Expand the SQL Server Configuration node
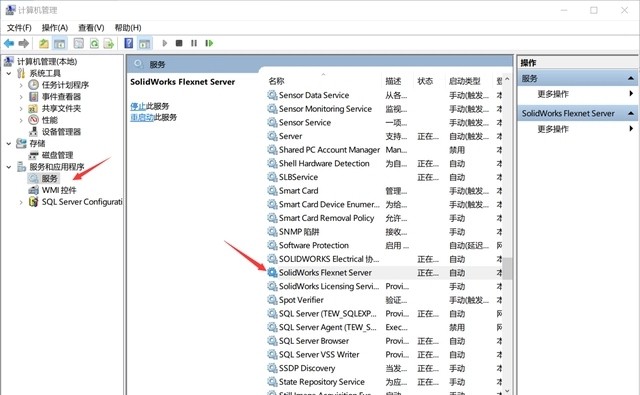640x395 pixels. (x=21, y=202)
